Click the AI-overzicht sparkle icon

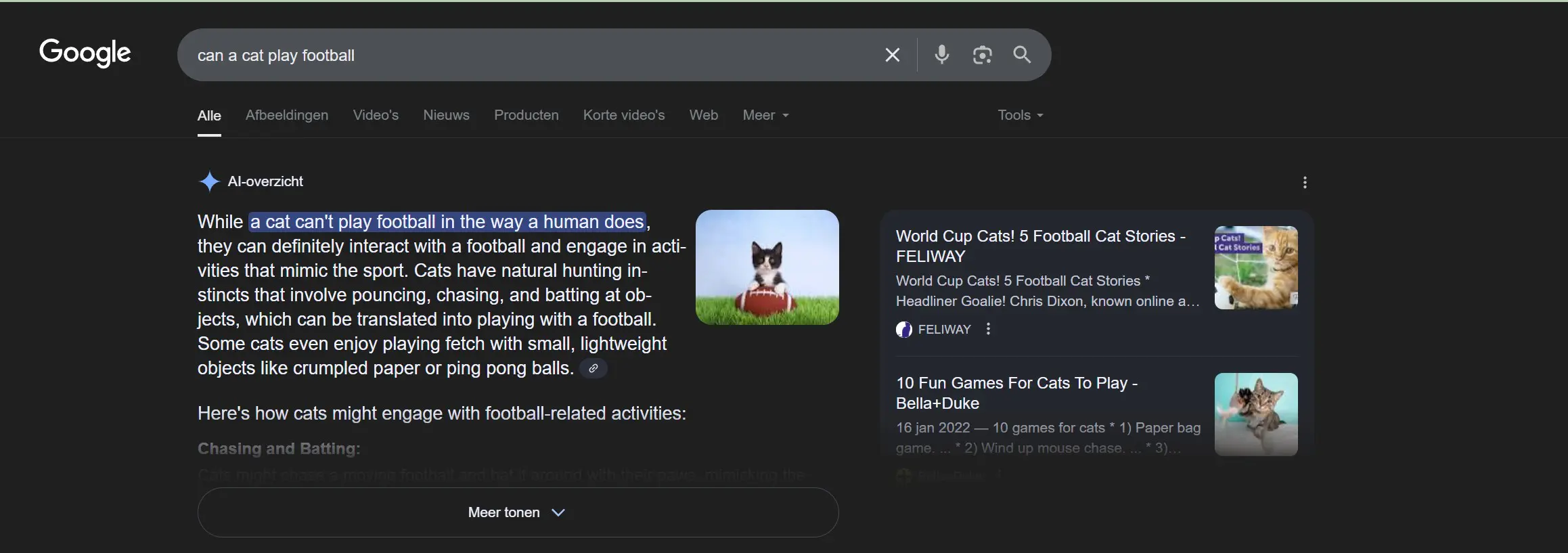[210, 181]
